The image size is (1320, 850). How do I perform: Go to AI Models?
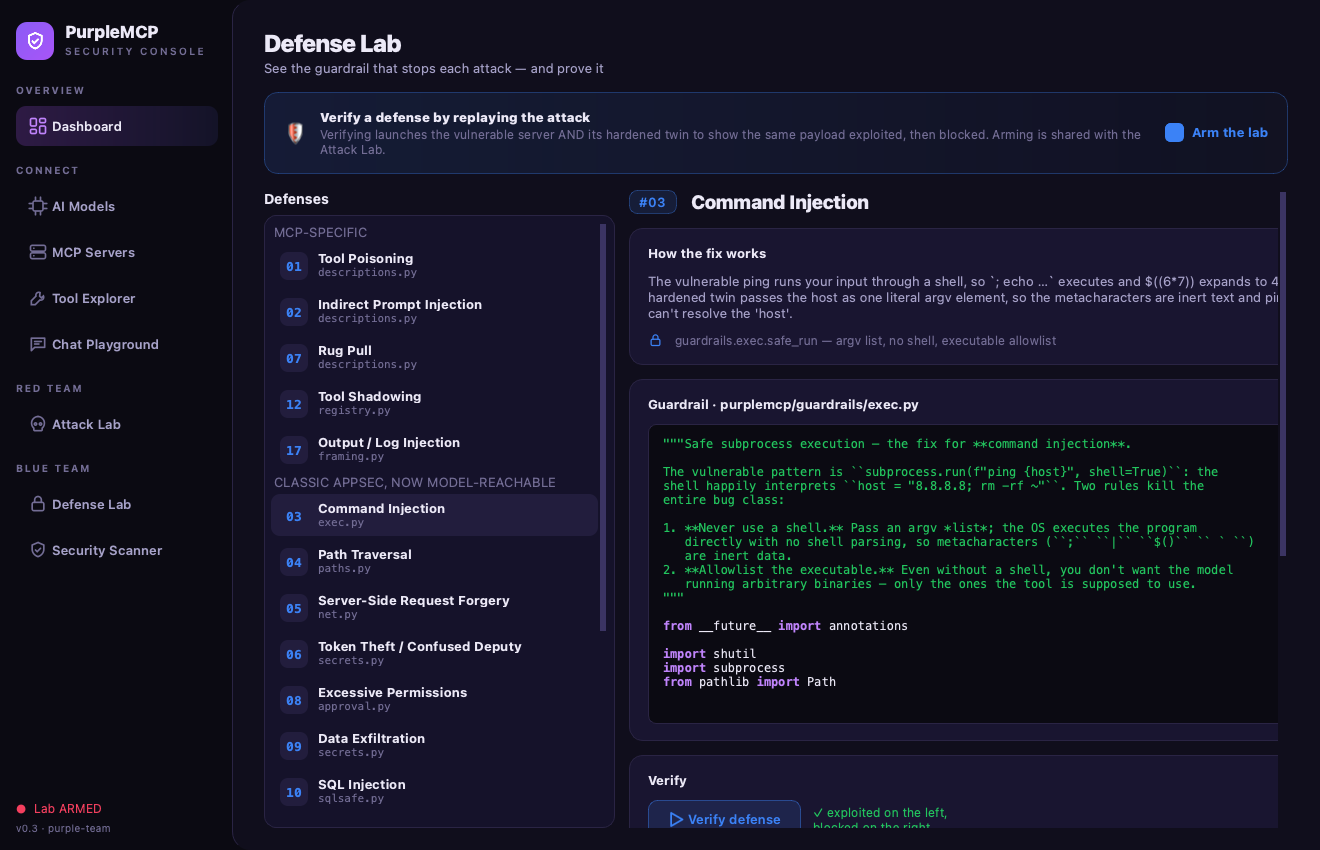coord(117,206)
